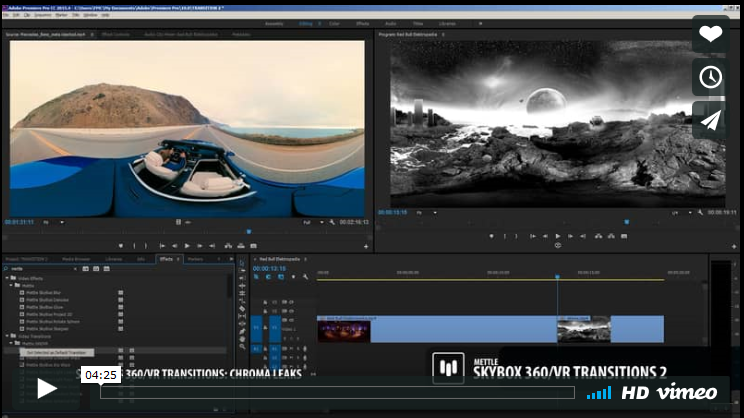Collapse Mettle SkyBox transitions subfolder
This screenshot has width=744, height=418.
(x=11, y=343)
